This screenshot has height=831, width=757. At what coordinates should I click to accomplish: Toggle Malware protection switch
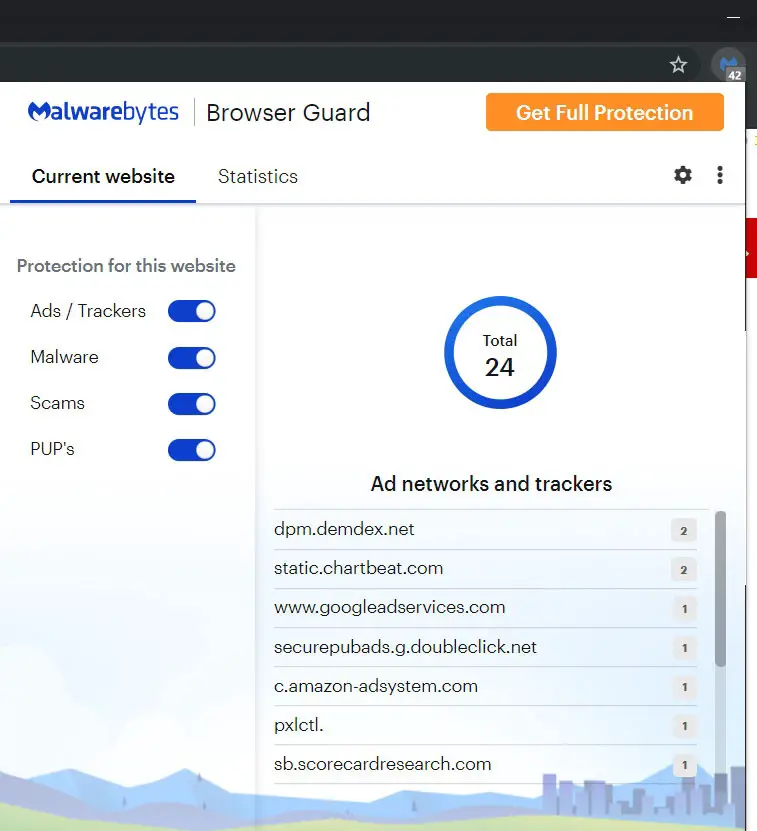point(191,358)
